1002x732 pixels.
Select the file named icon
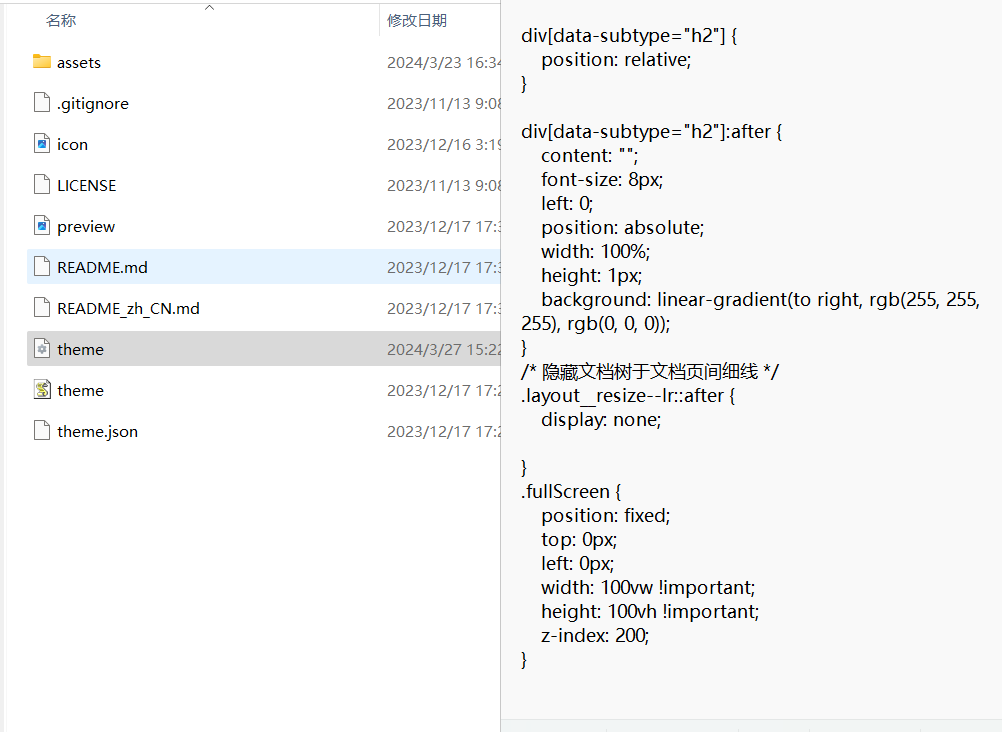coord(72,144)
